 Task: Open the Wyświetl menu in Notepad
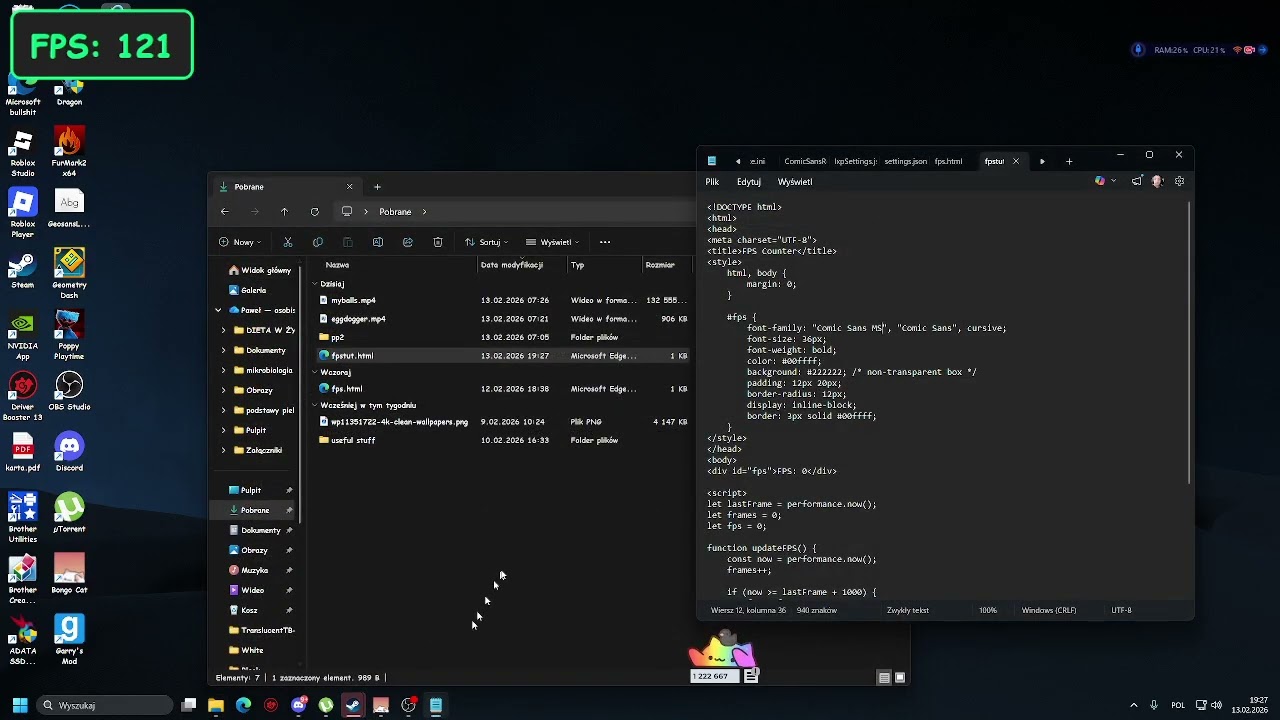coord(795,182)
